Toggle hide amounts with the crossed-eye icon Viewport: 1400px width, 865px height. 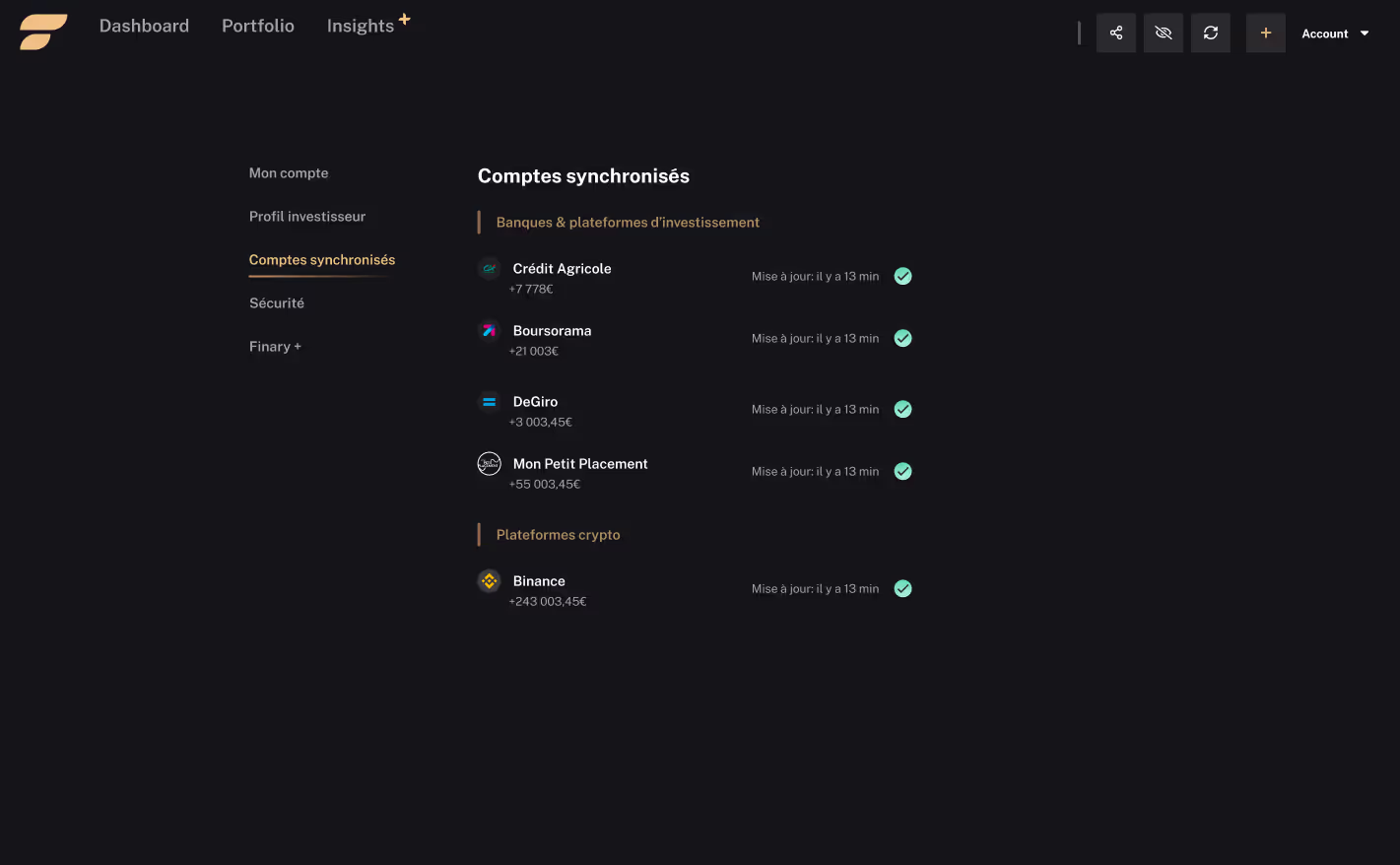[x=1164, y=33]
